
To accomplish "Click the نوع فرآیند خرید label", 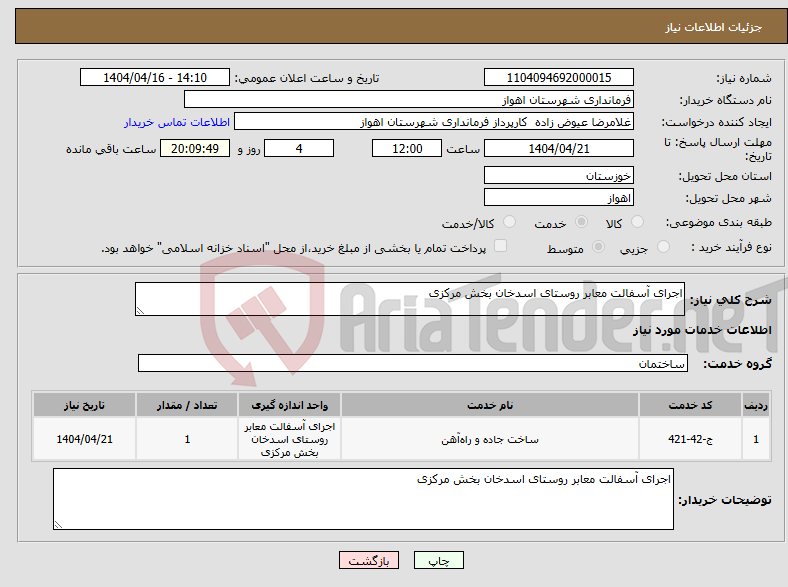I will click(731, 247).
